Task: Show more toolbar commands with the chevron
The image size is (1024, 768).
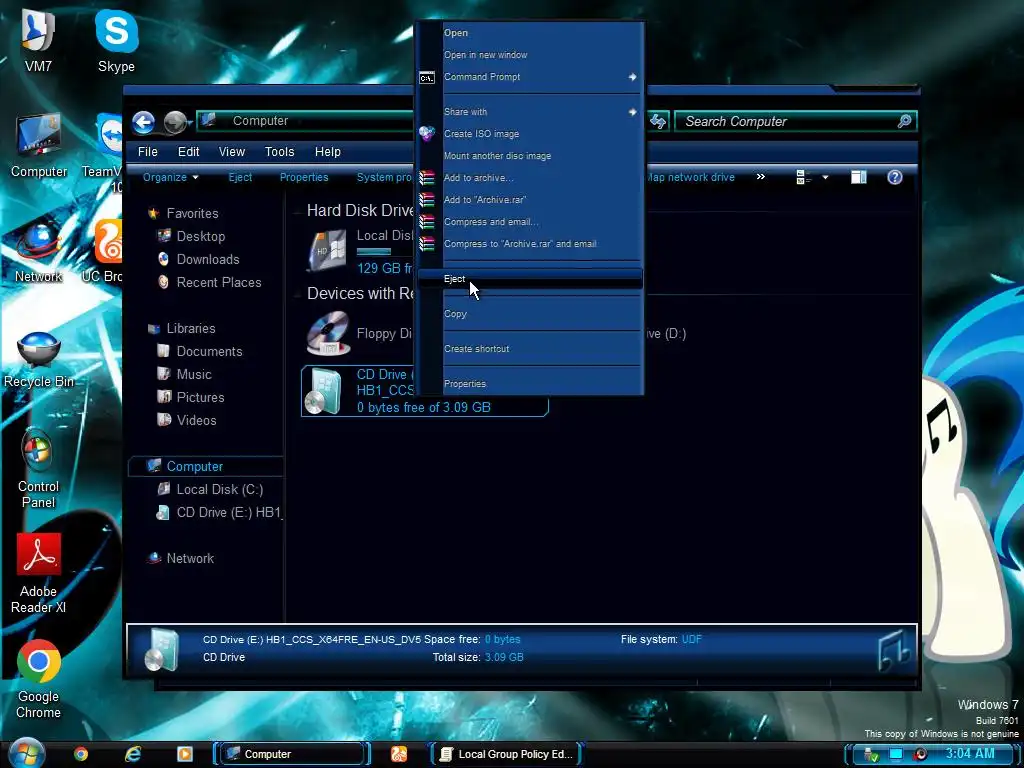Action: [x=760, y=176]
